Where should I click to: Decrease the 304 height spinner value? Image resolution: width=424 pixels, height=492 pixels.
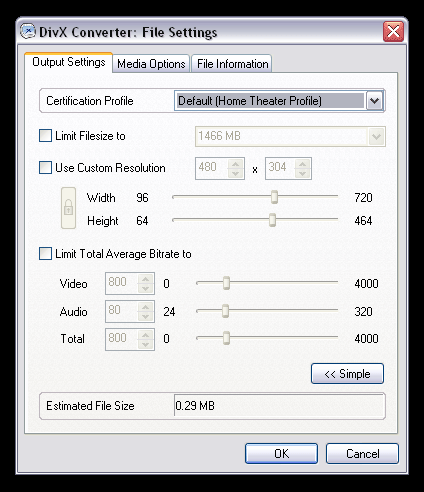(303, 173)
